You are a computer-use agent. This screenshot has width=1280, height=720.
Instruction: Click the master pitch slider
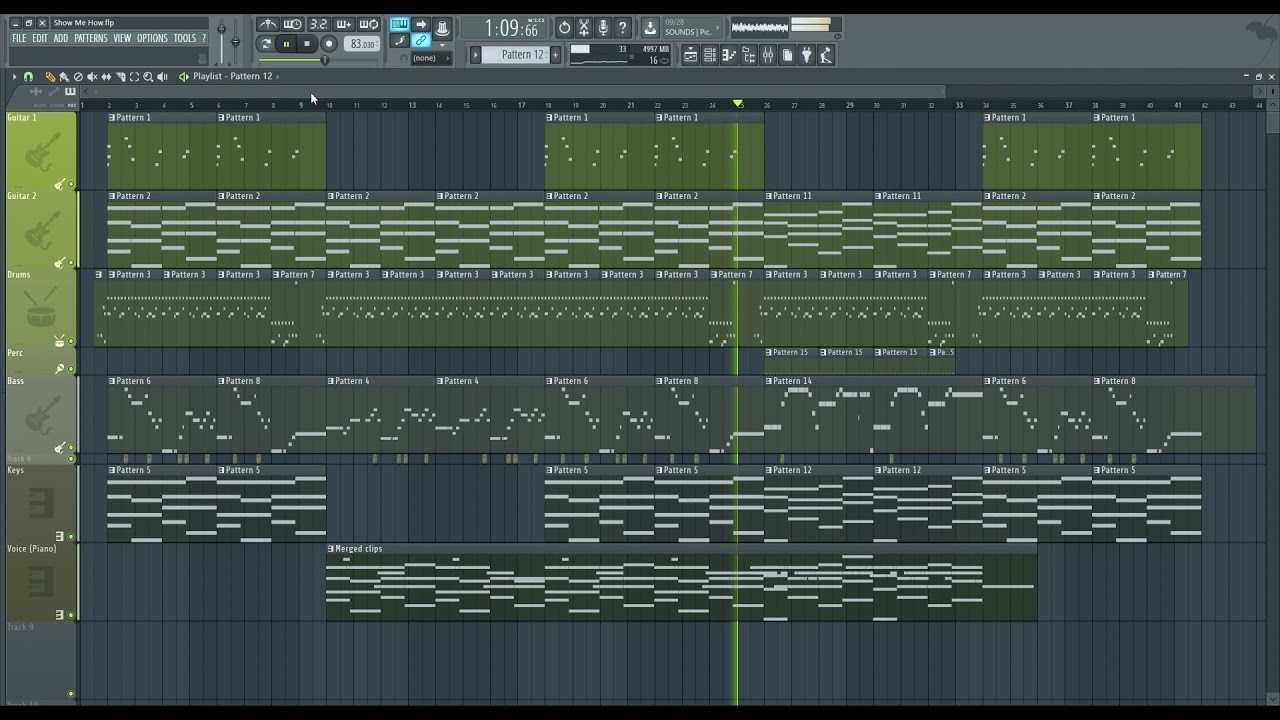[235, 40]
